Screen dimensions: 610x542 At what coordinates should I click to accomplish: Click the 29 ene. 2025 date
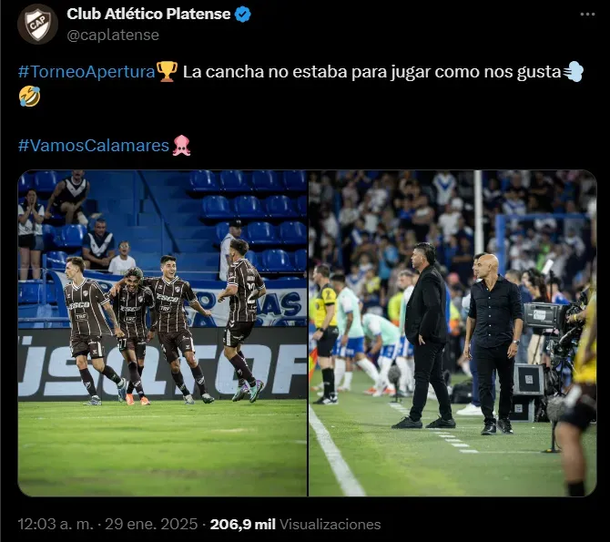(151, 524)
